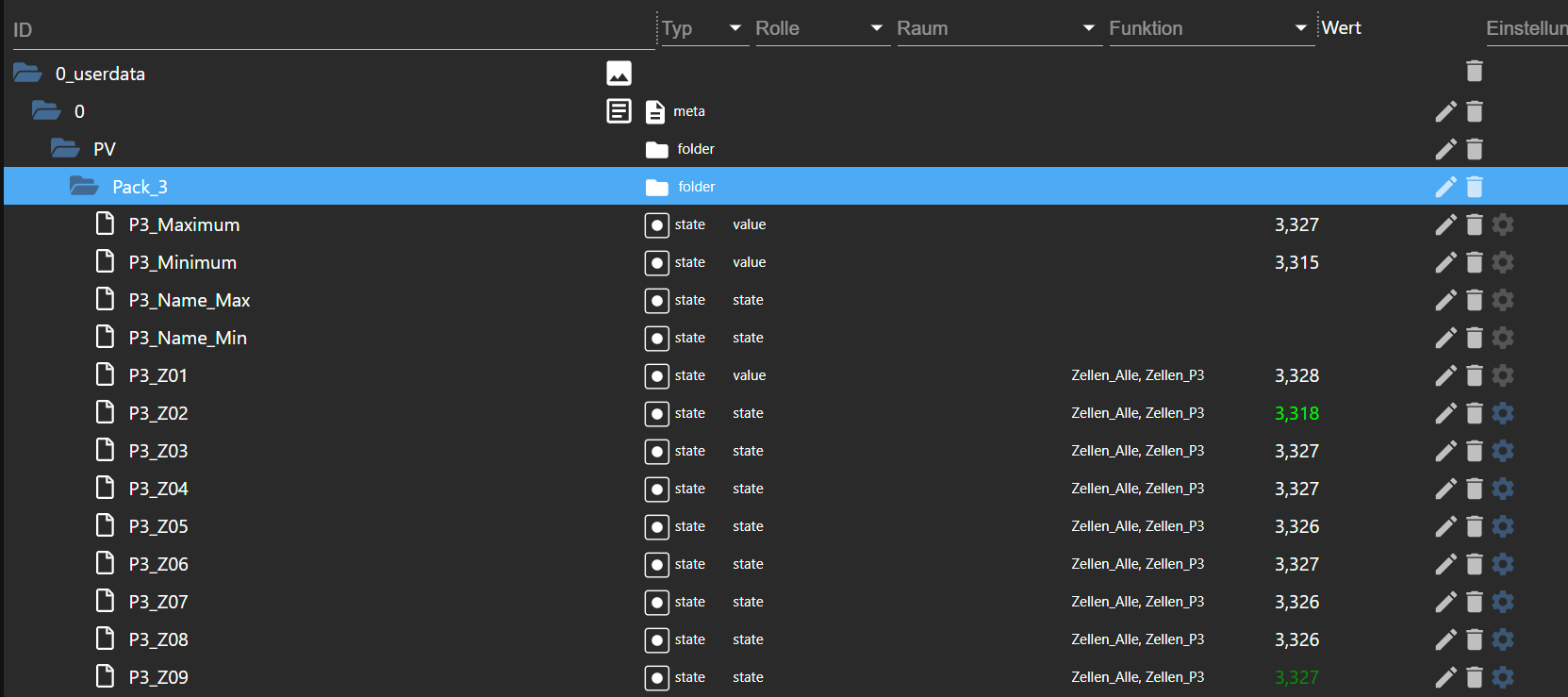Open custom settings gear for P3_Z02
This screenshot has height=697, width=1568.
click(x=1503, y=413)
